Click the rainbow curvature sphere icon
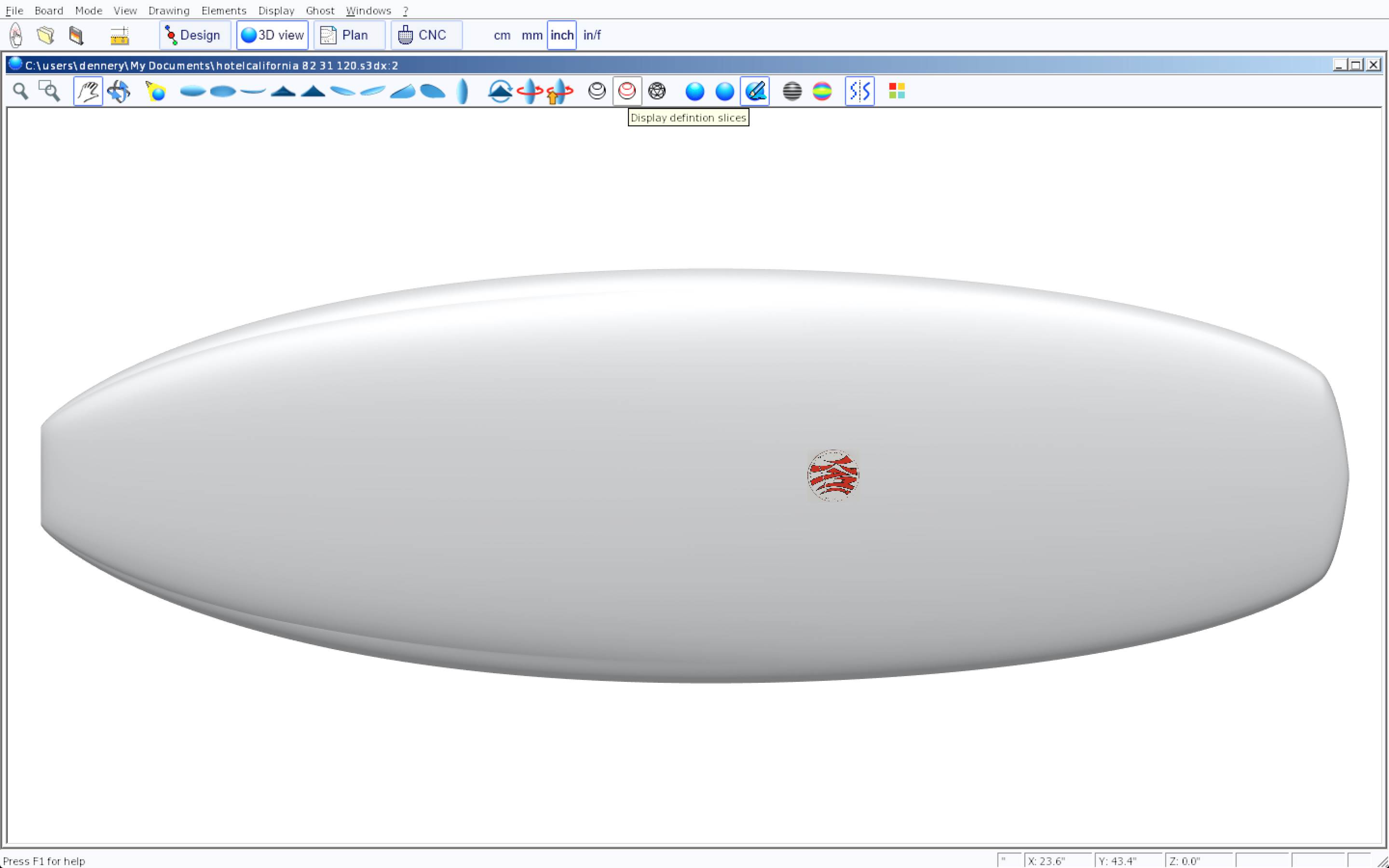 pos(822,91)
